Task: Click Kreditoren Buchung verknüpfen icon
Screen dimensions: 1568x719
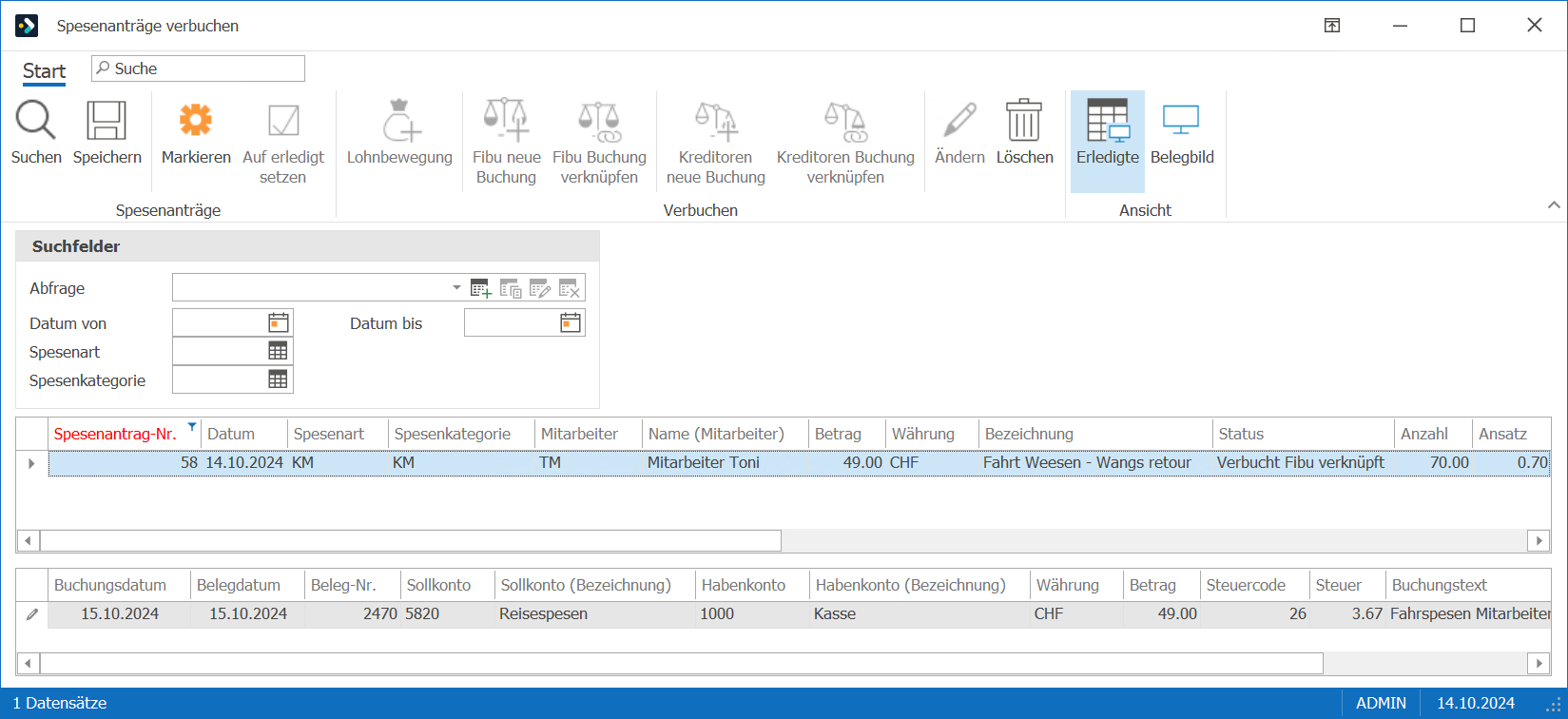Action: point(845,121)
